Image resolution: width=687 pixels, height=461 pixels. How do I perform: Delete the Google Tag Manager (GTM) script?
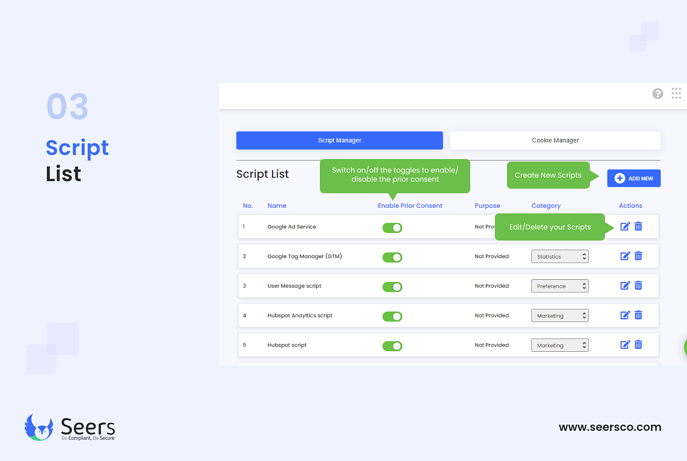(638, 256)
